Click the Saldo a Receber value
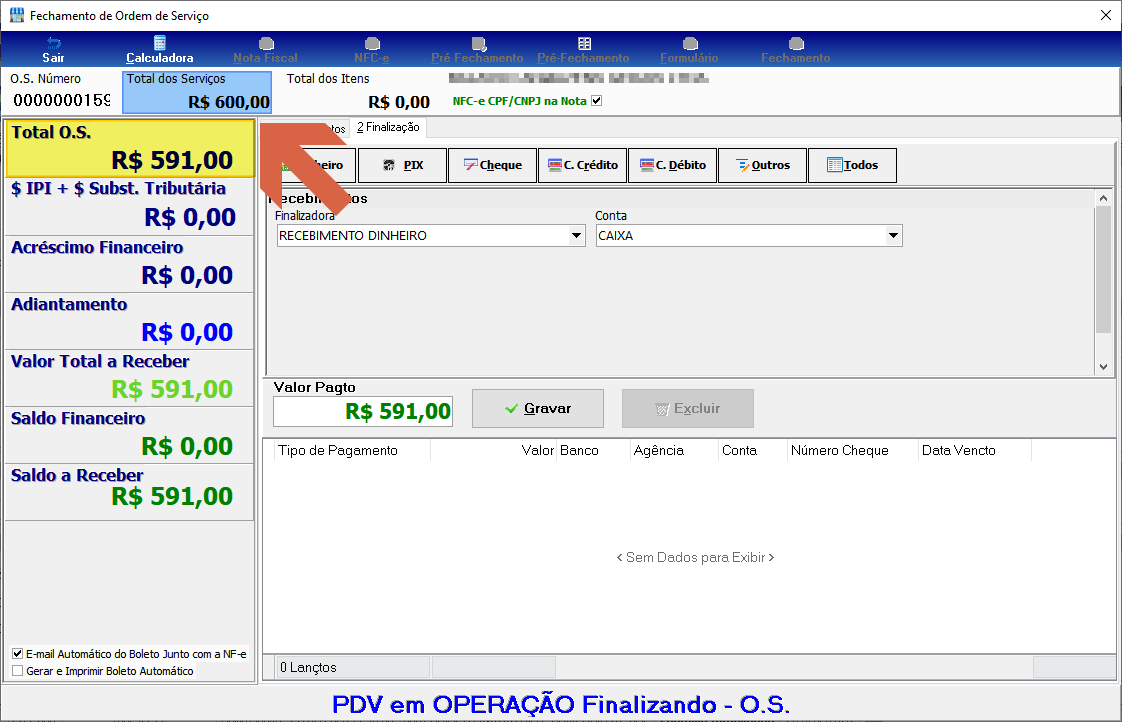This screenshot has width=1122, height=722. [172, 496]
